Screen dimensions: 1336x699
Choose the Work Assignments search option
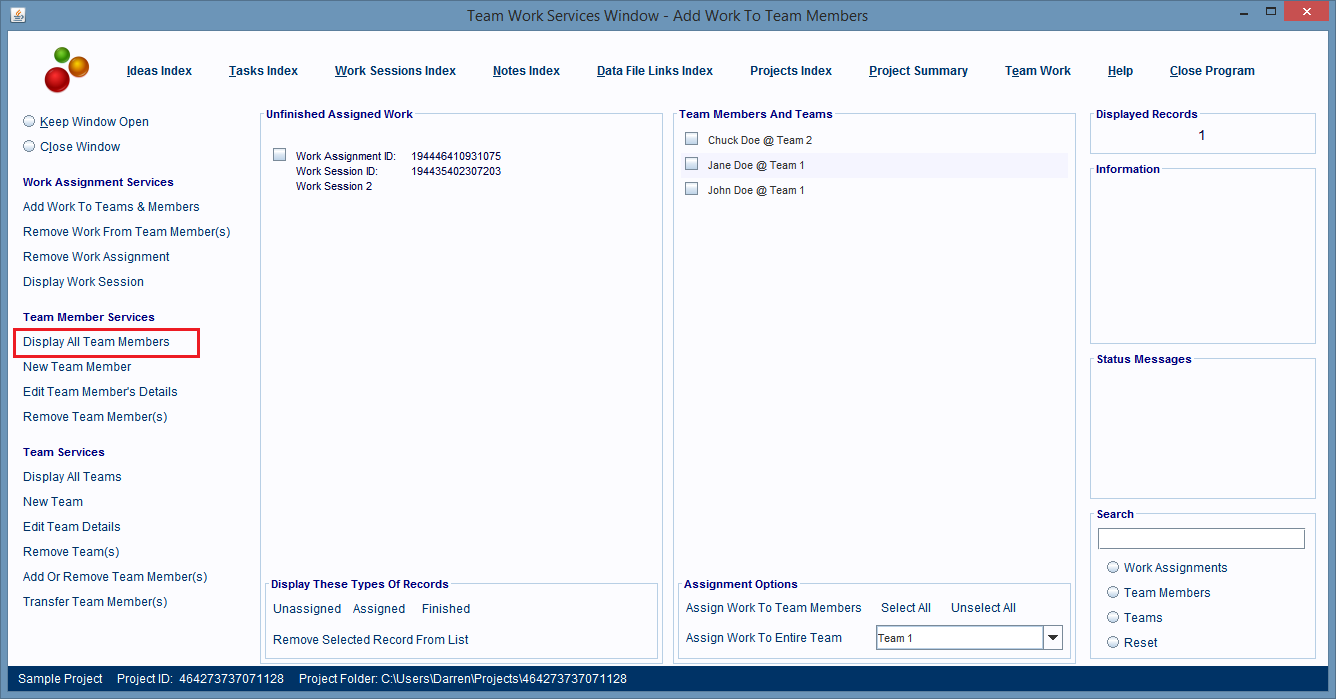1113,567
